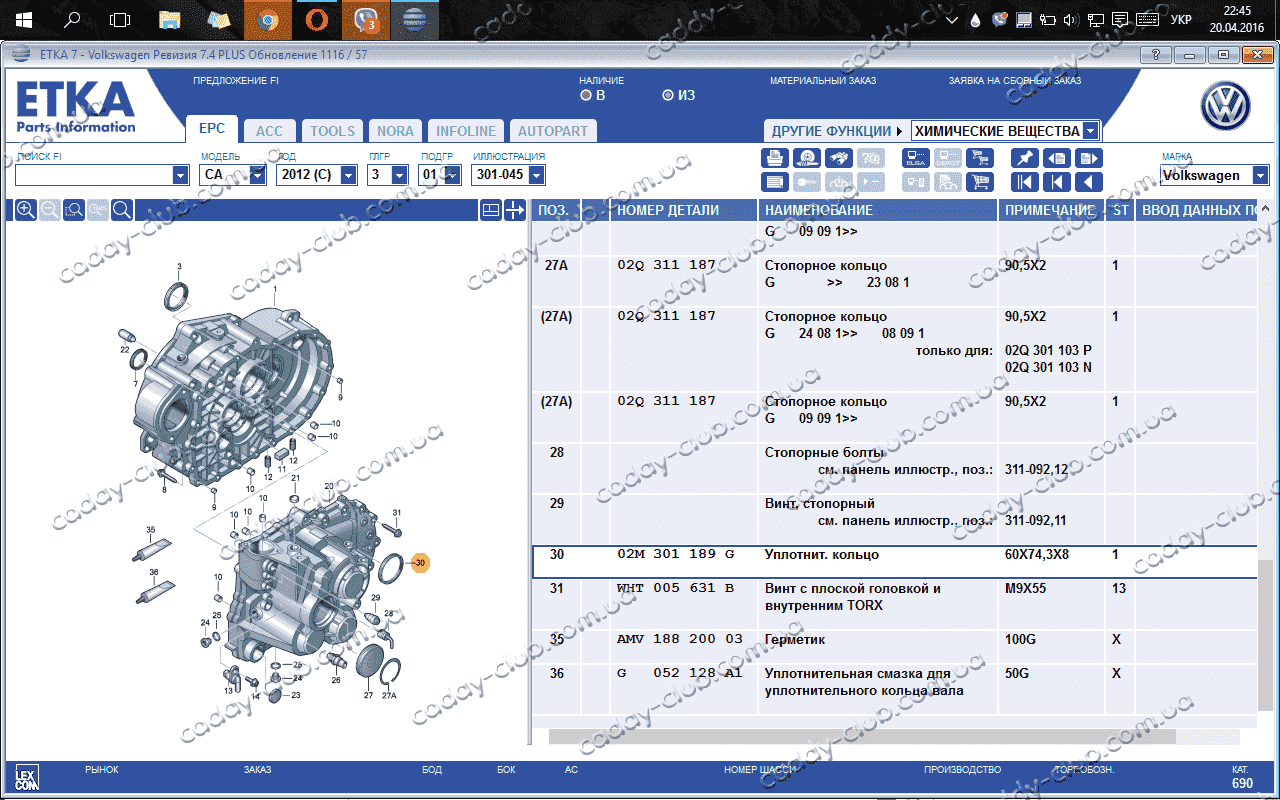Click the double shopping carts icon
This screenshot has height=800, width=1280.
coord(980,158)
